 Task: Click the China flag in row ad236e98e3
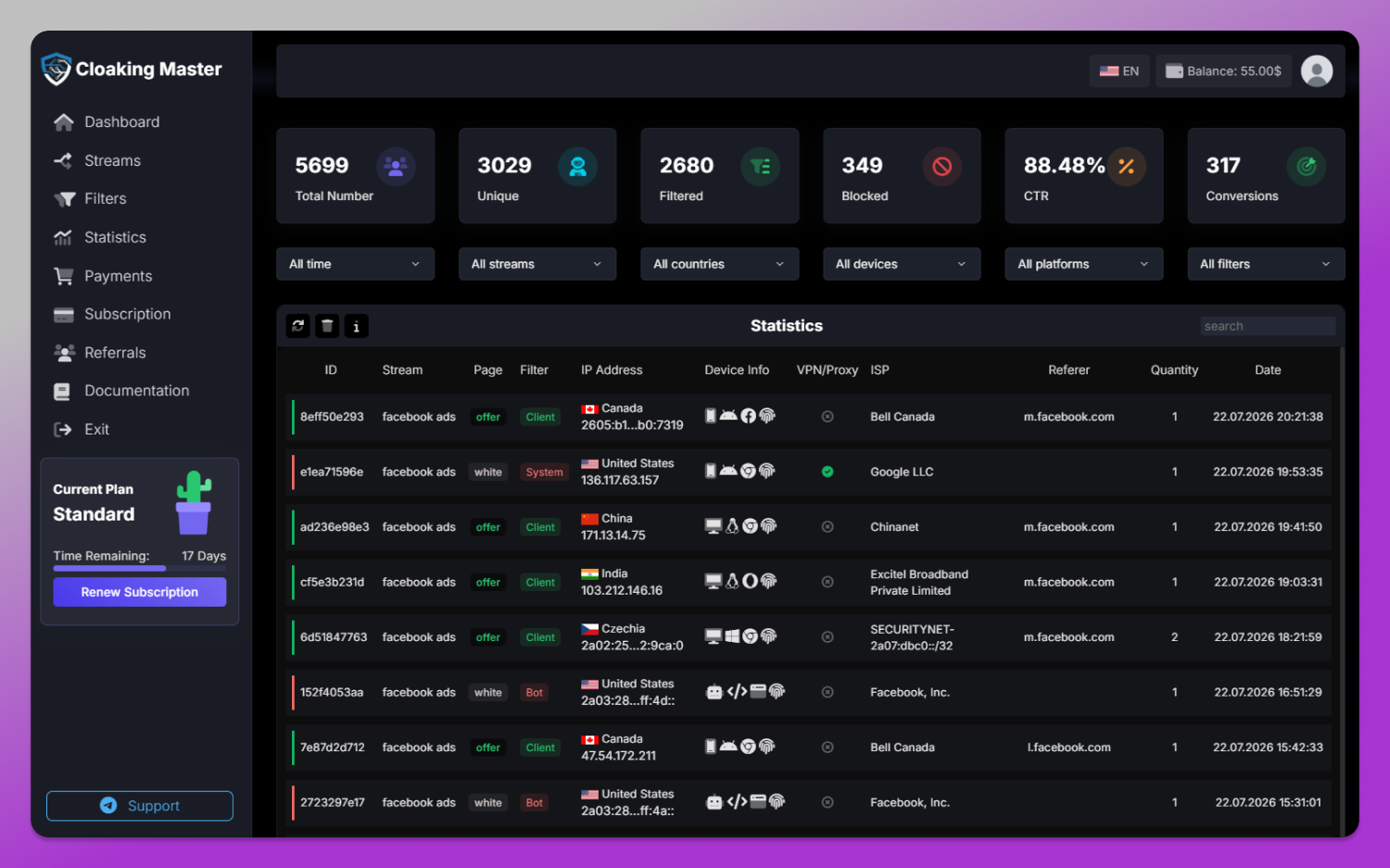click(589, 519)
